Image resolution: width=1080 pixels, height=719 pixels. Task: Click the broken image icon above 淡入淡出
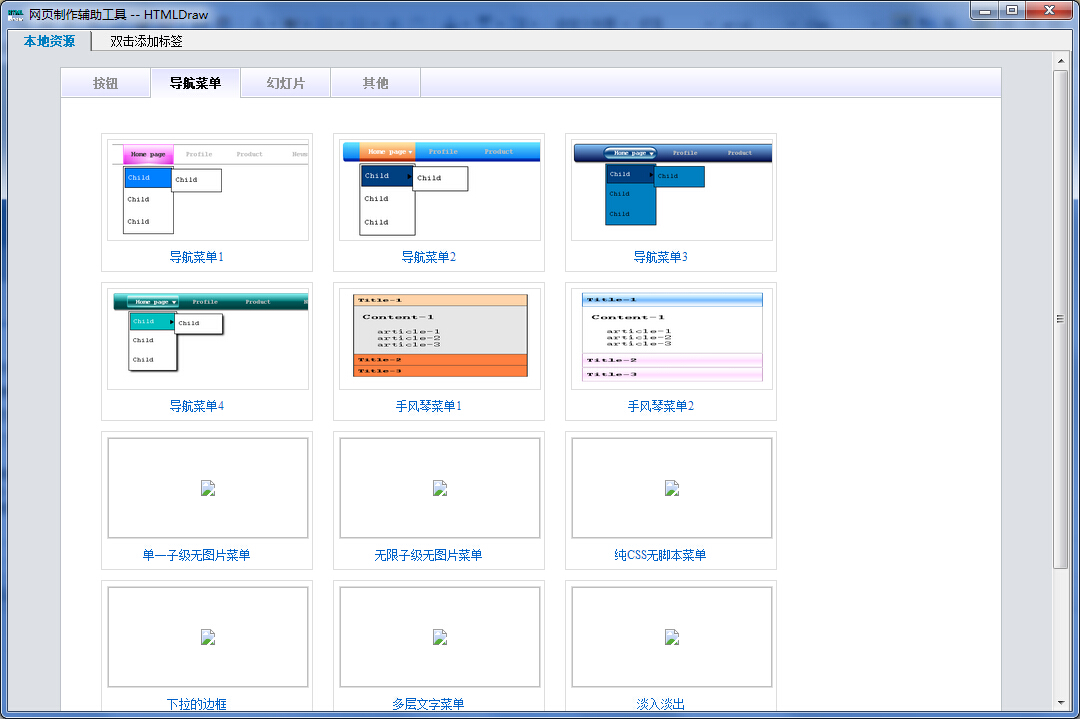coord(672,637)
